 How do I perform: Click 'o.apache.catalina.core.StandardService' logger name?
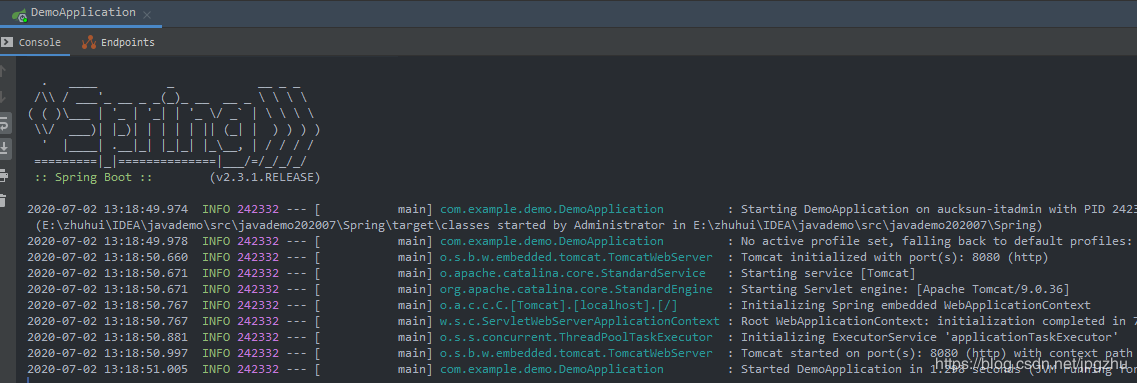coord(573,273)
